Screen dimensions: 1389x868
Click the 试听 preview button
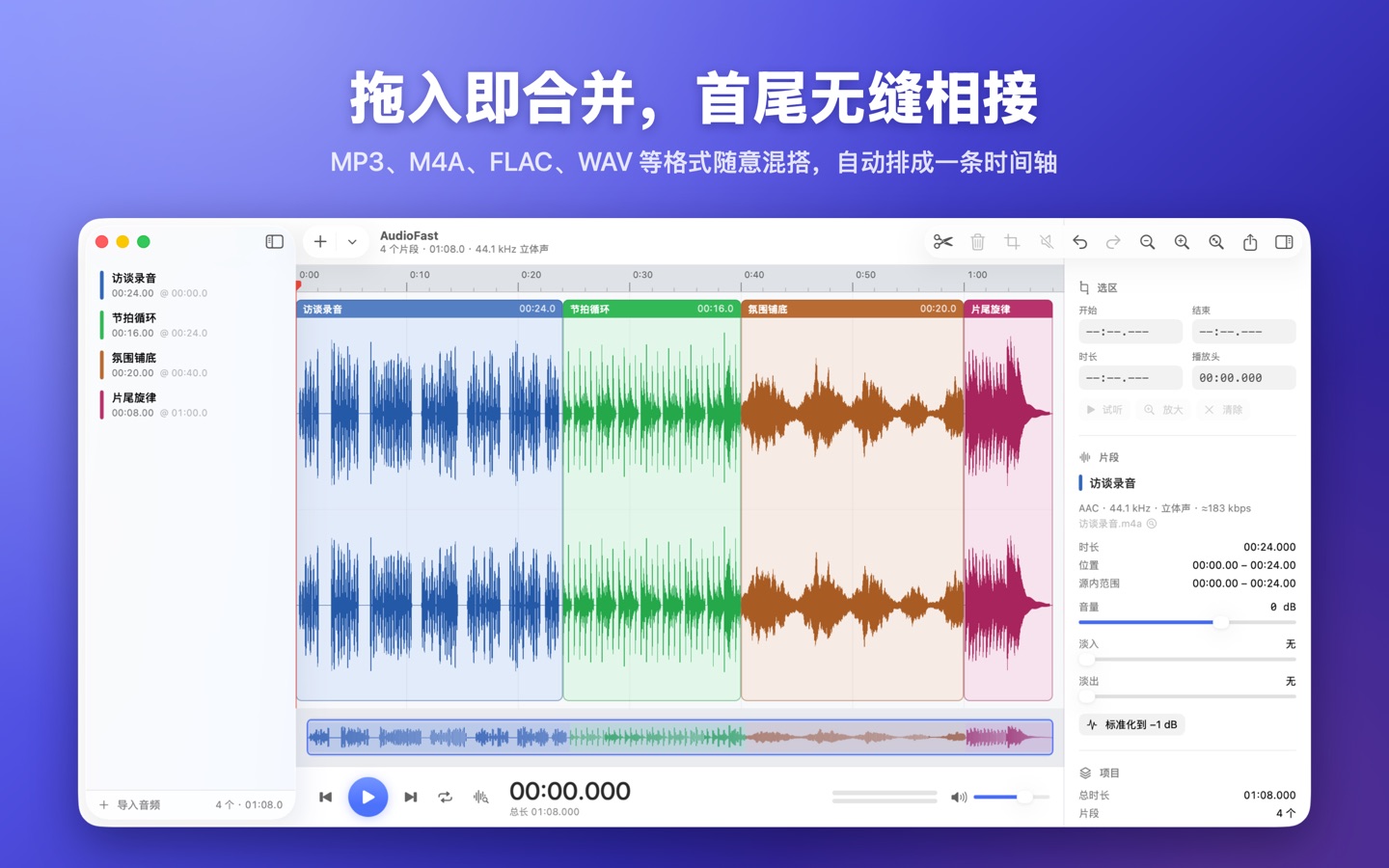pos(1104,410)
